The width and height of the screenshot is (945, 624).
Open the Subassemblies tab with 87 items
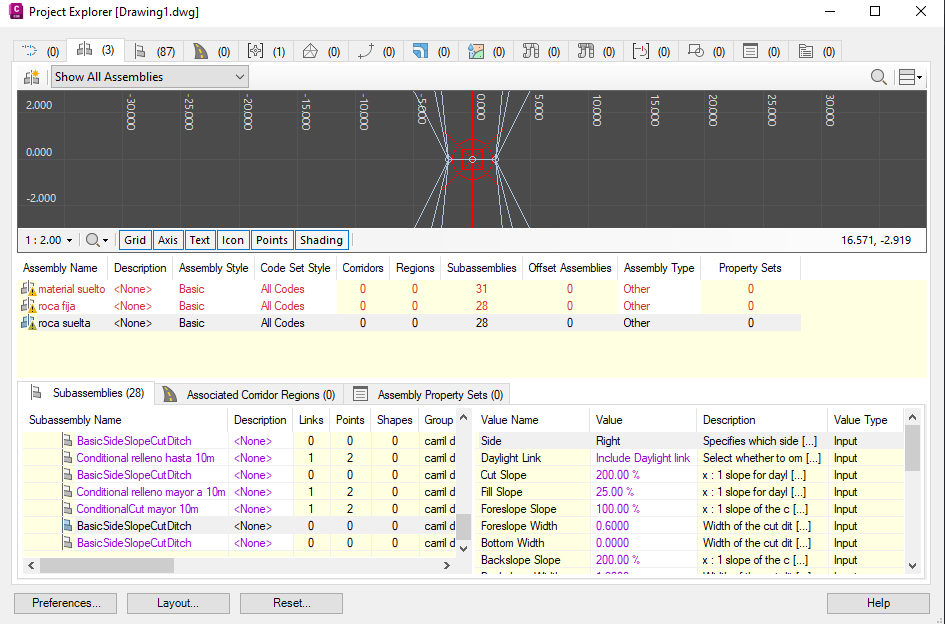click(x=152, y=51)
